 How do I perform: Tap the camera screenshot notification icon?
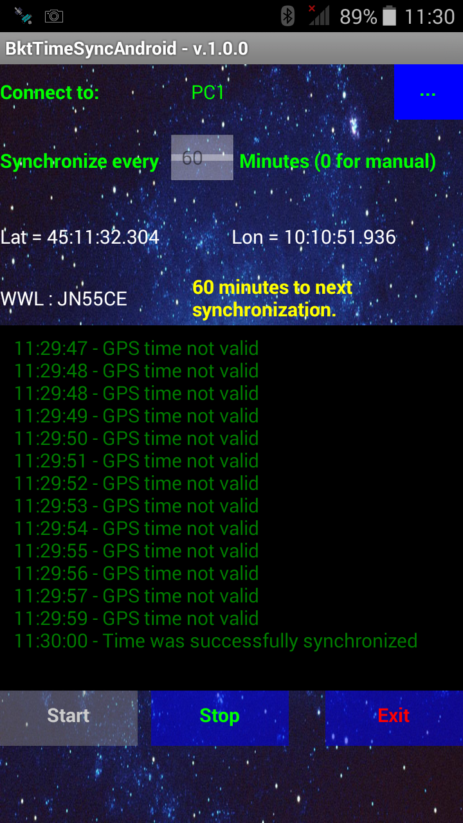click(x=54, y=16)
